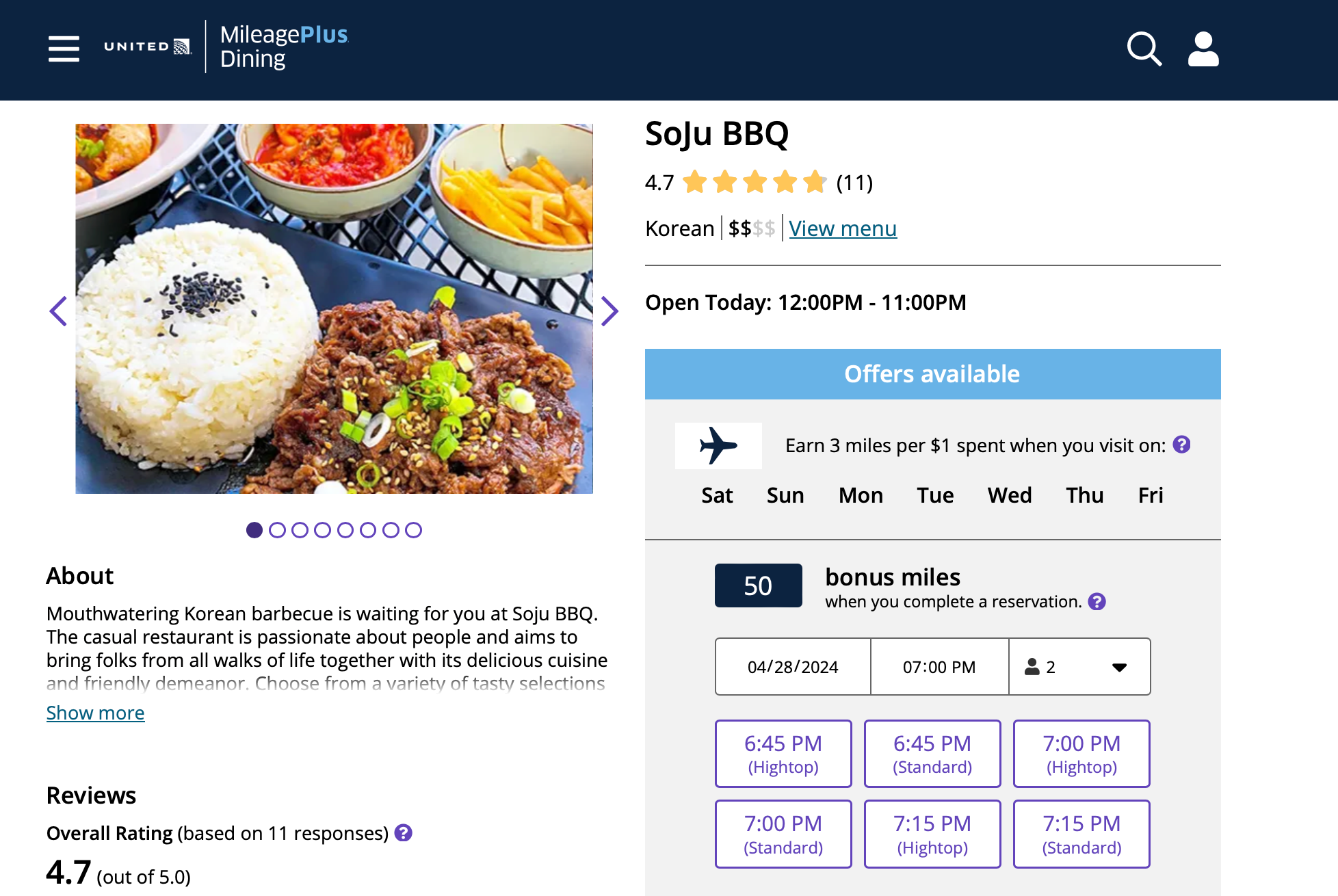Jump to the last carousel dot
Viewport: 1338px width, 896px height.
[x=413, y=530]
